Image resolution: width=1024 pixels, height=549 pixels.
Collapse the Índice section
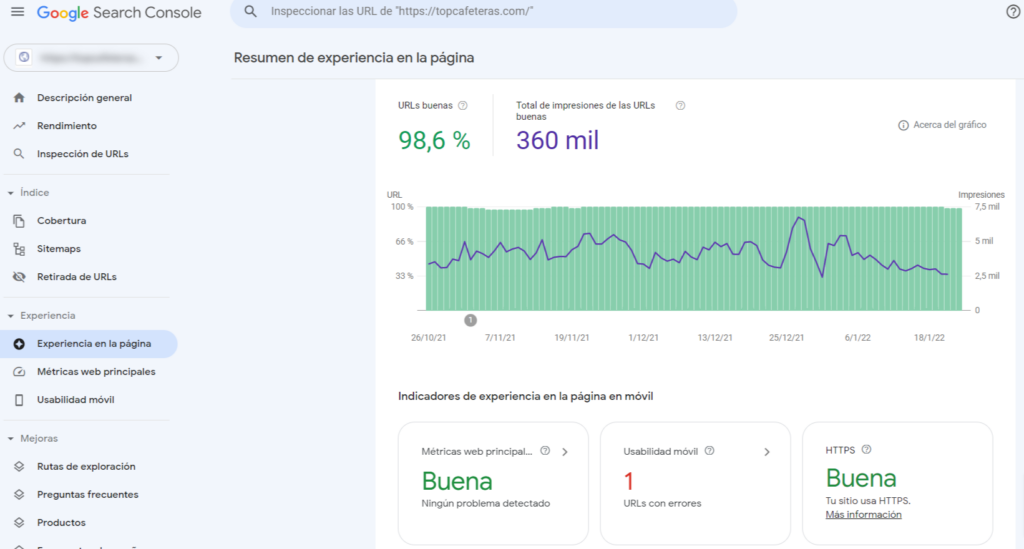point(10,193)
